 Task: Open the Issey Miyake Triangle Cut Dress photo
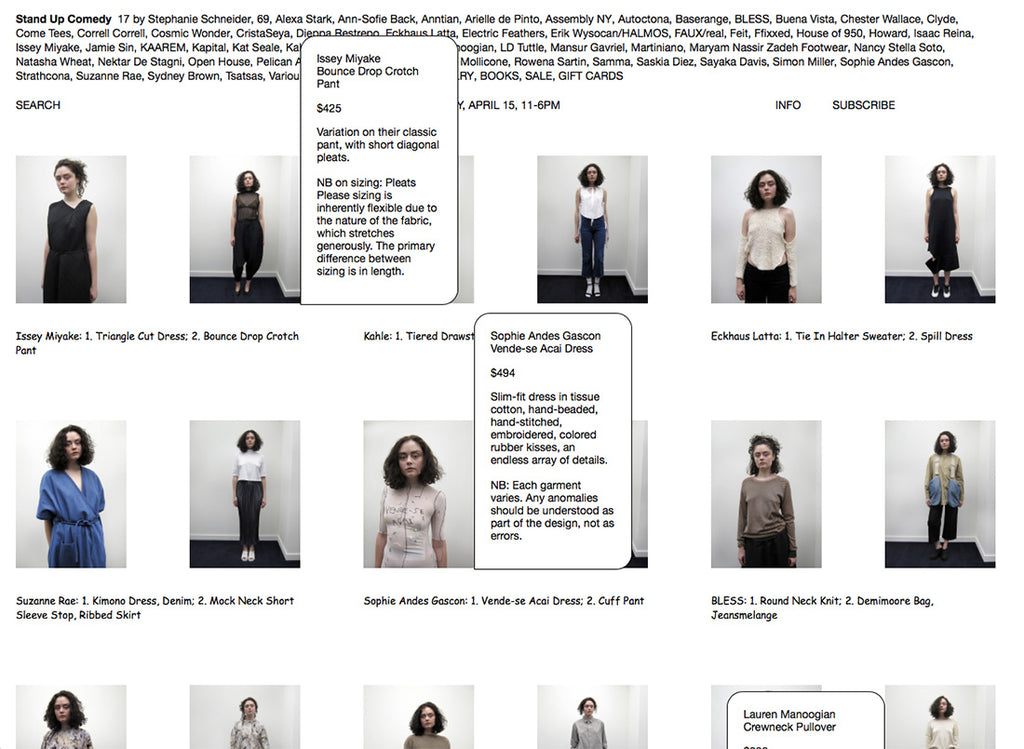point(71,229)
